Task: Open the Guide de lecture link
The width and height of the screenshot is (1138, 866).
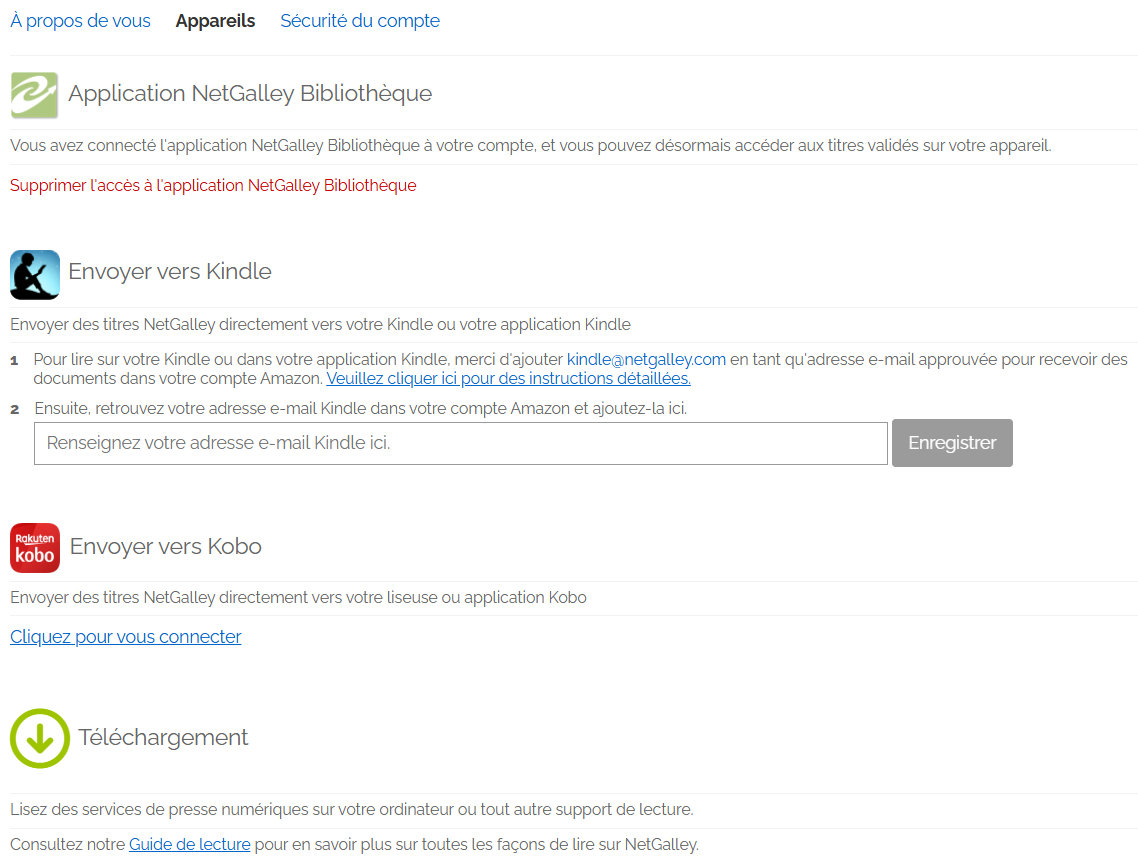Action: [189, 845]
